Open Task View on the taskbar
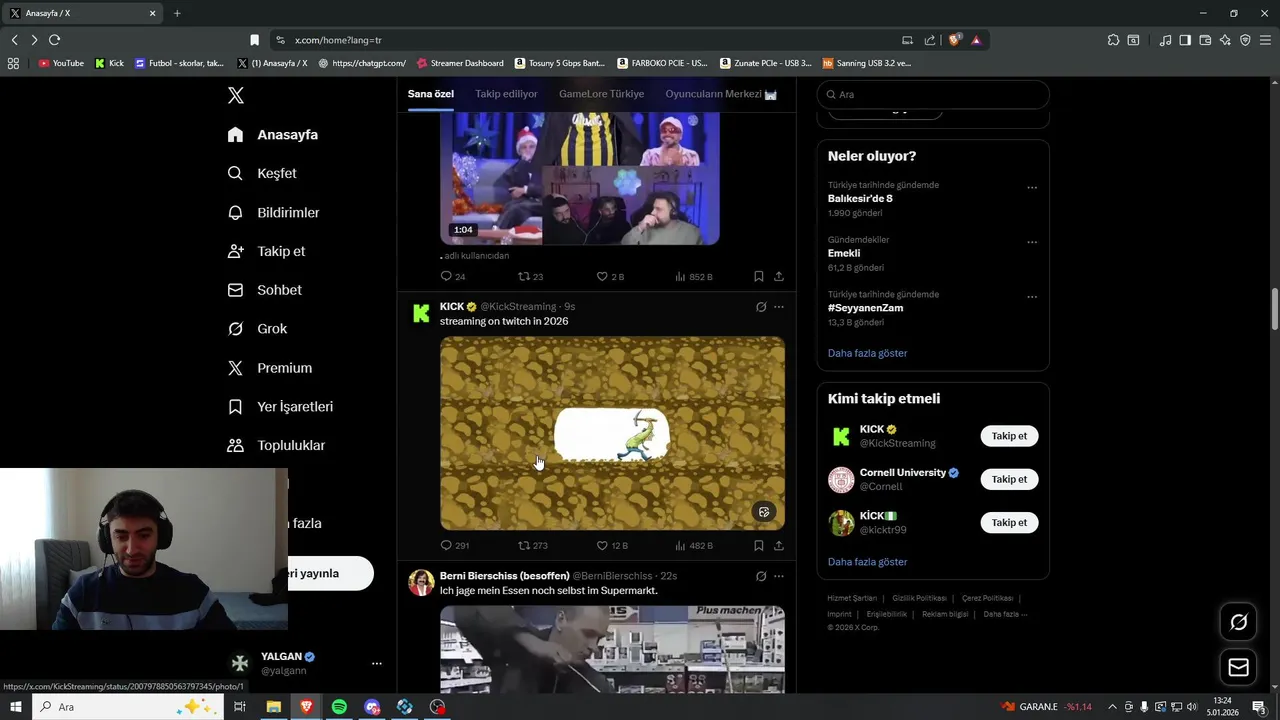The height and width of the screenshot is (720, 1280). pos(240,707)
